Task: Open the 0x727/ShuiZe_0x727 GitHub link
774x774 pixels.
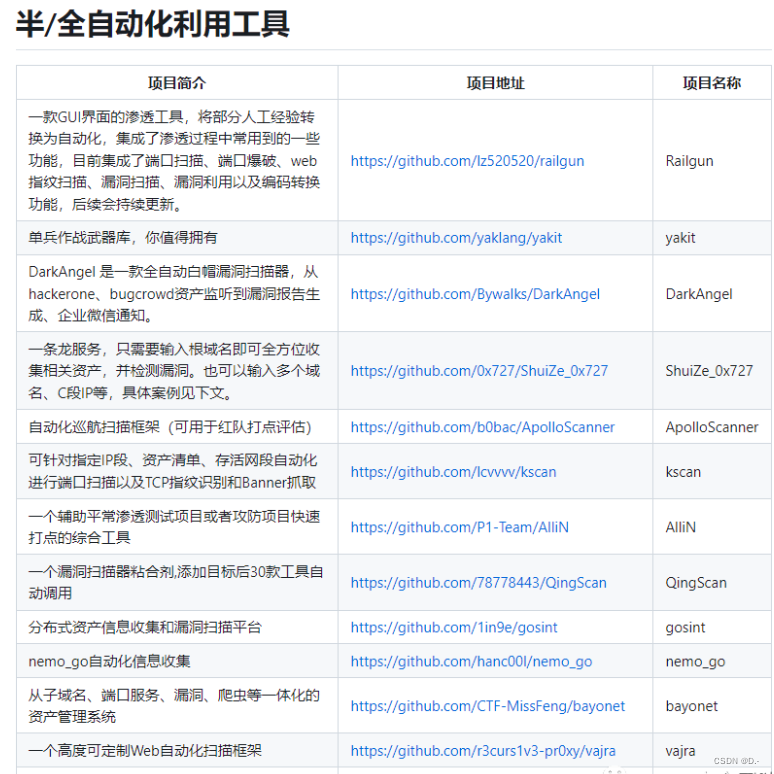Action: click(479, 371)
